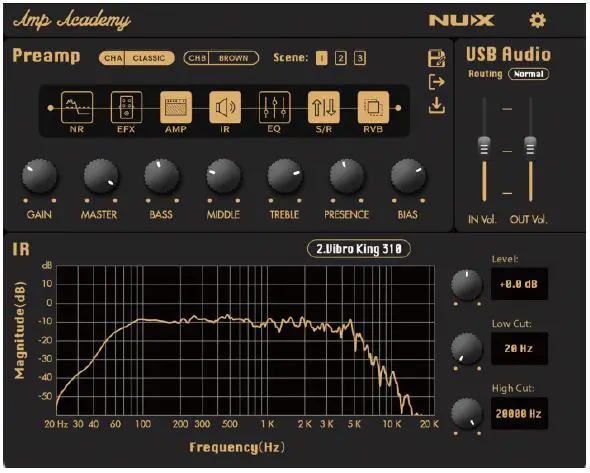Open the Routing Normal selector
This screenshot has height=473, width=590.
529,74
